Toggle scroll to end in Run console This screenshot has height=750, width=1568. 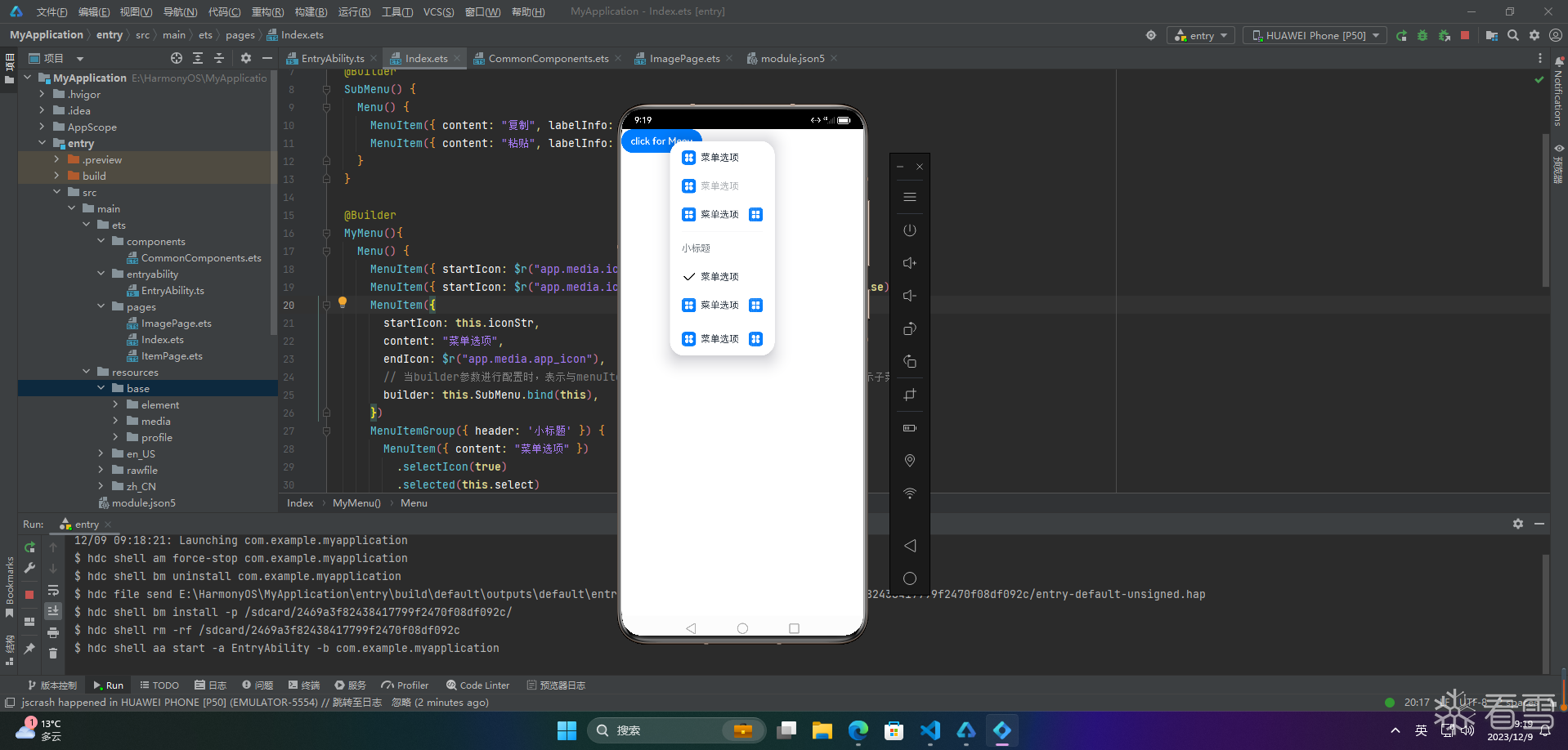point(53,610)
